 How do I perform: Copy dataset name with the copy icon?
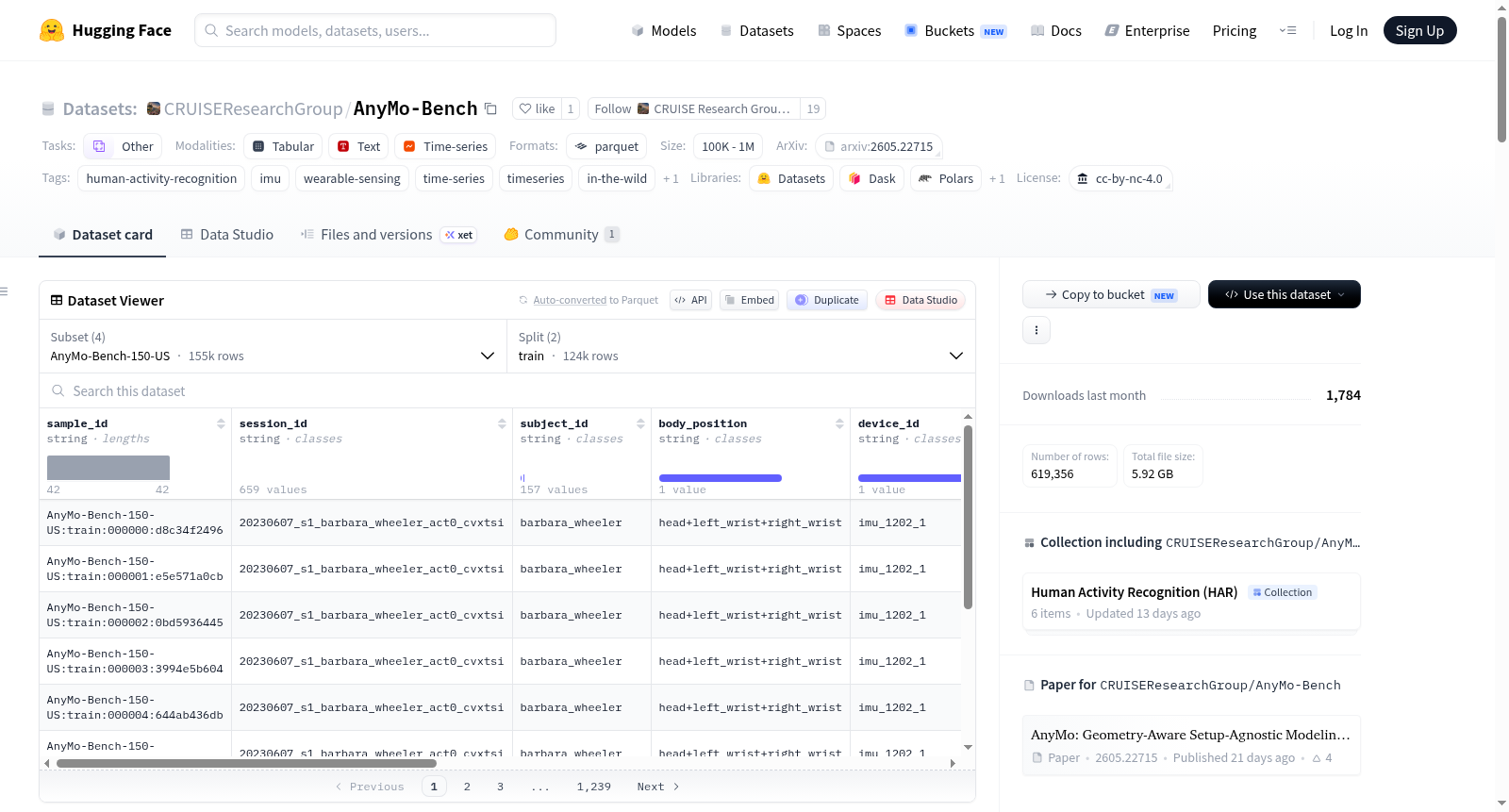click(x=490, y=108)
